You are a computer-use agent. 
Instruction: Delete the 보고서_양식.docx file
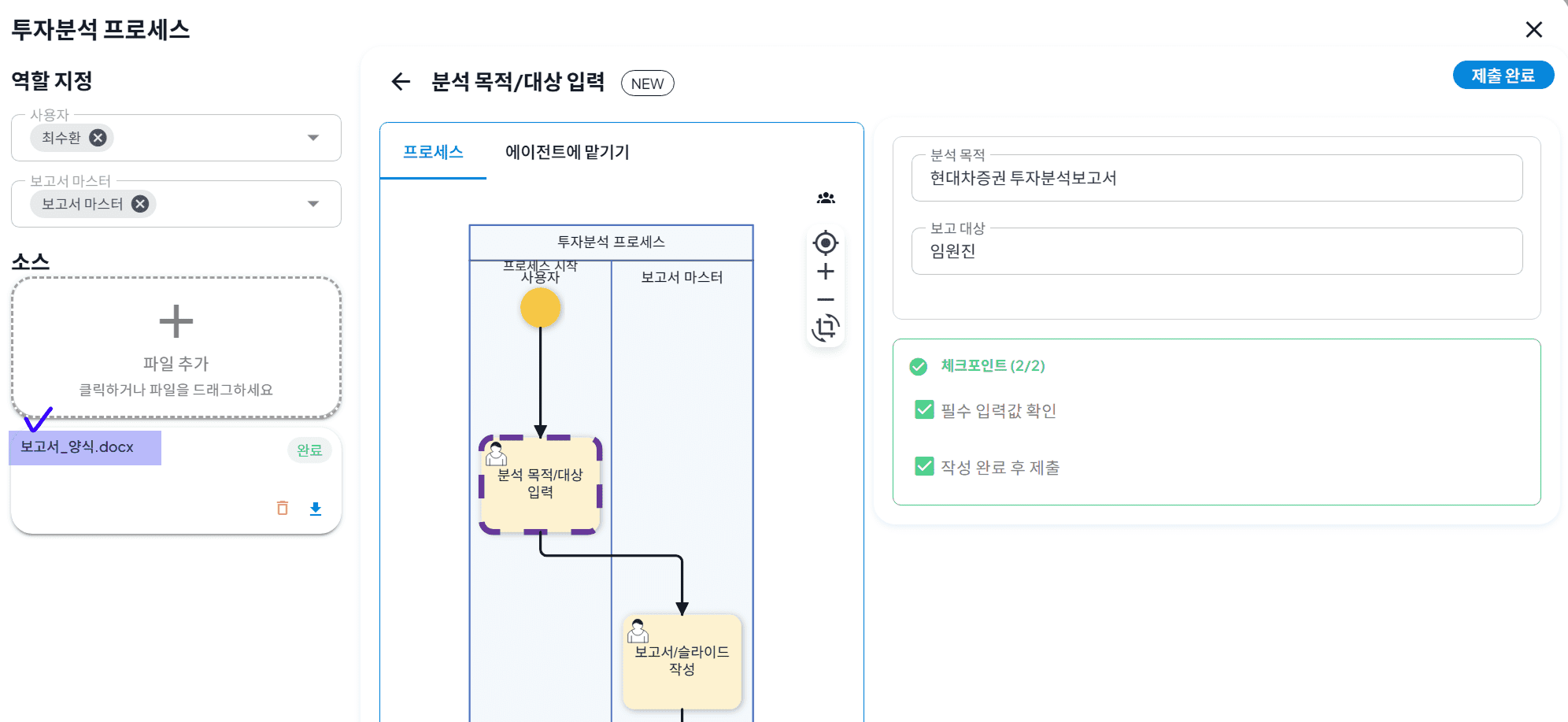[283, 508]
